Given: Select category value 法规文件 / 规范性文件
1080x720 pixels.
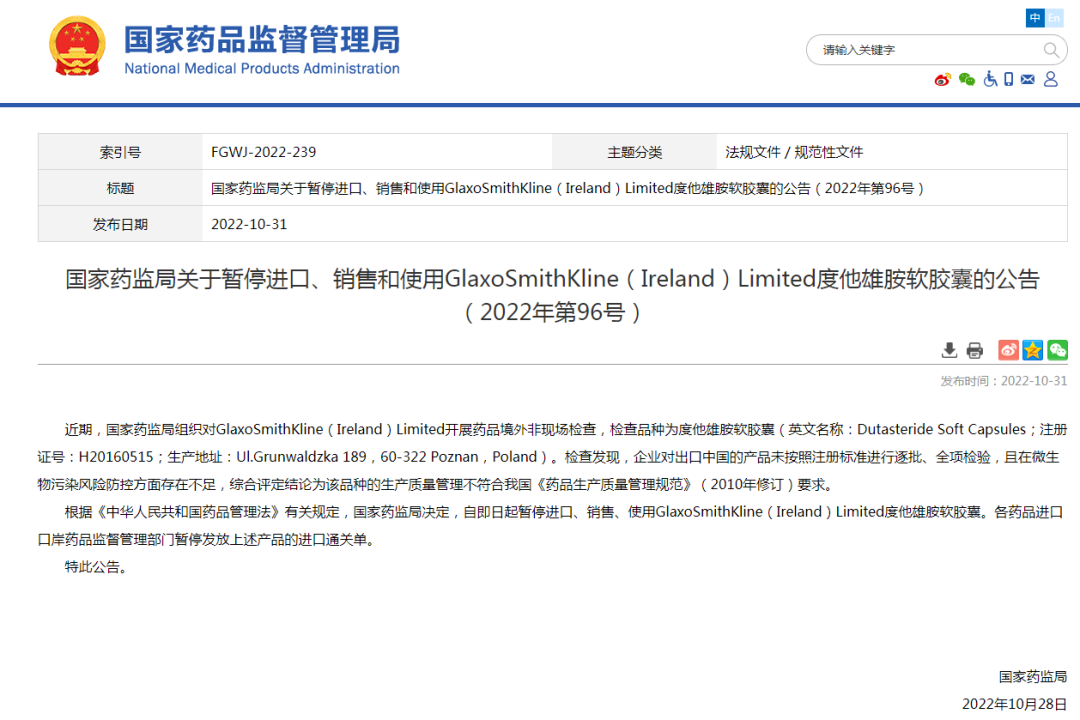Looking at the screenshot, I should click(793, 152).
